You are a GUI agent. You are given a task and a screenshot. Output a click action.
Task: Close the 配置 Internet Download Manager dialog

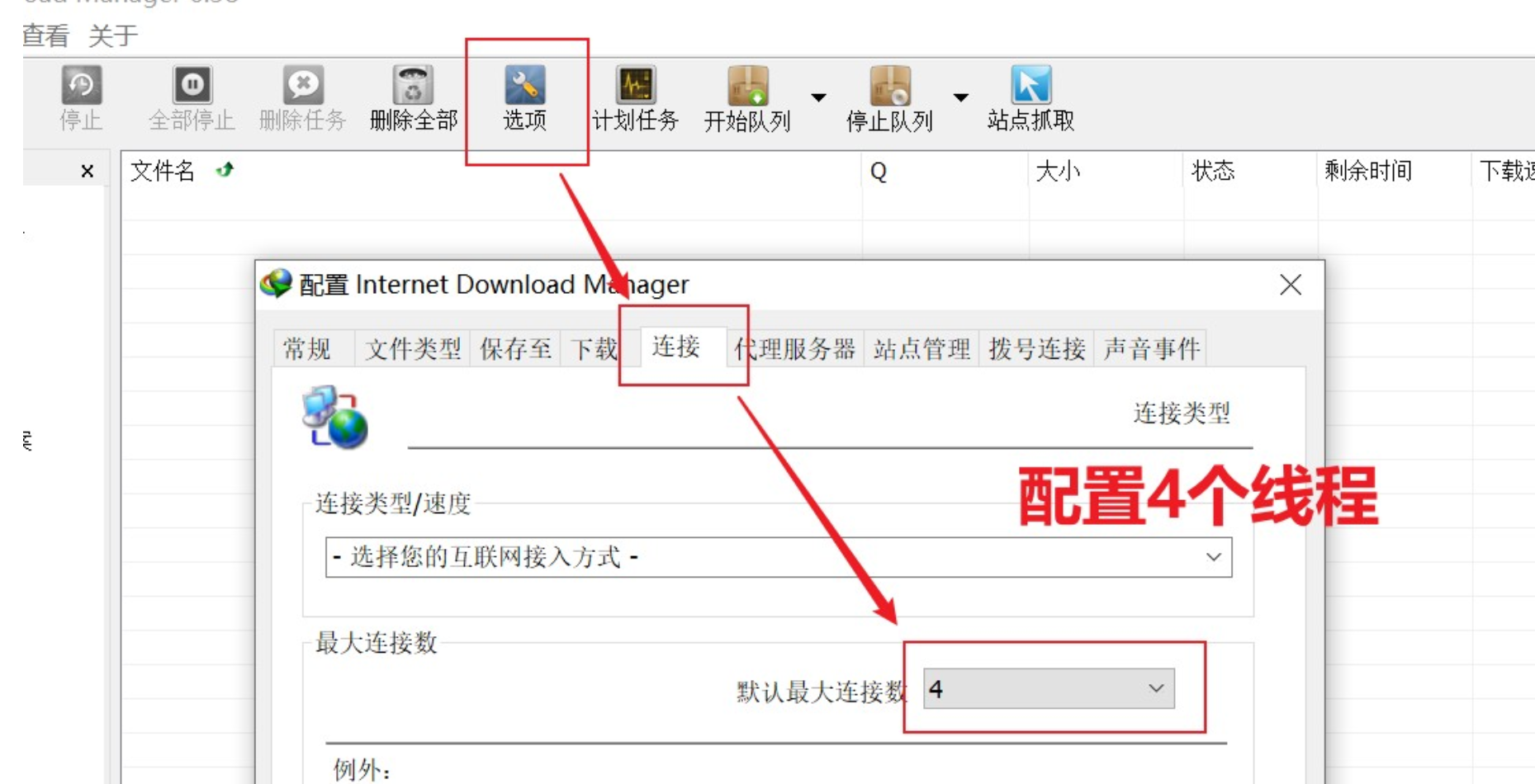pyautogui.click(x=1291, y=285)
